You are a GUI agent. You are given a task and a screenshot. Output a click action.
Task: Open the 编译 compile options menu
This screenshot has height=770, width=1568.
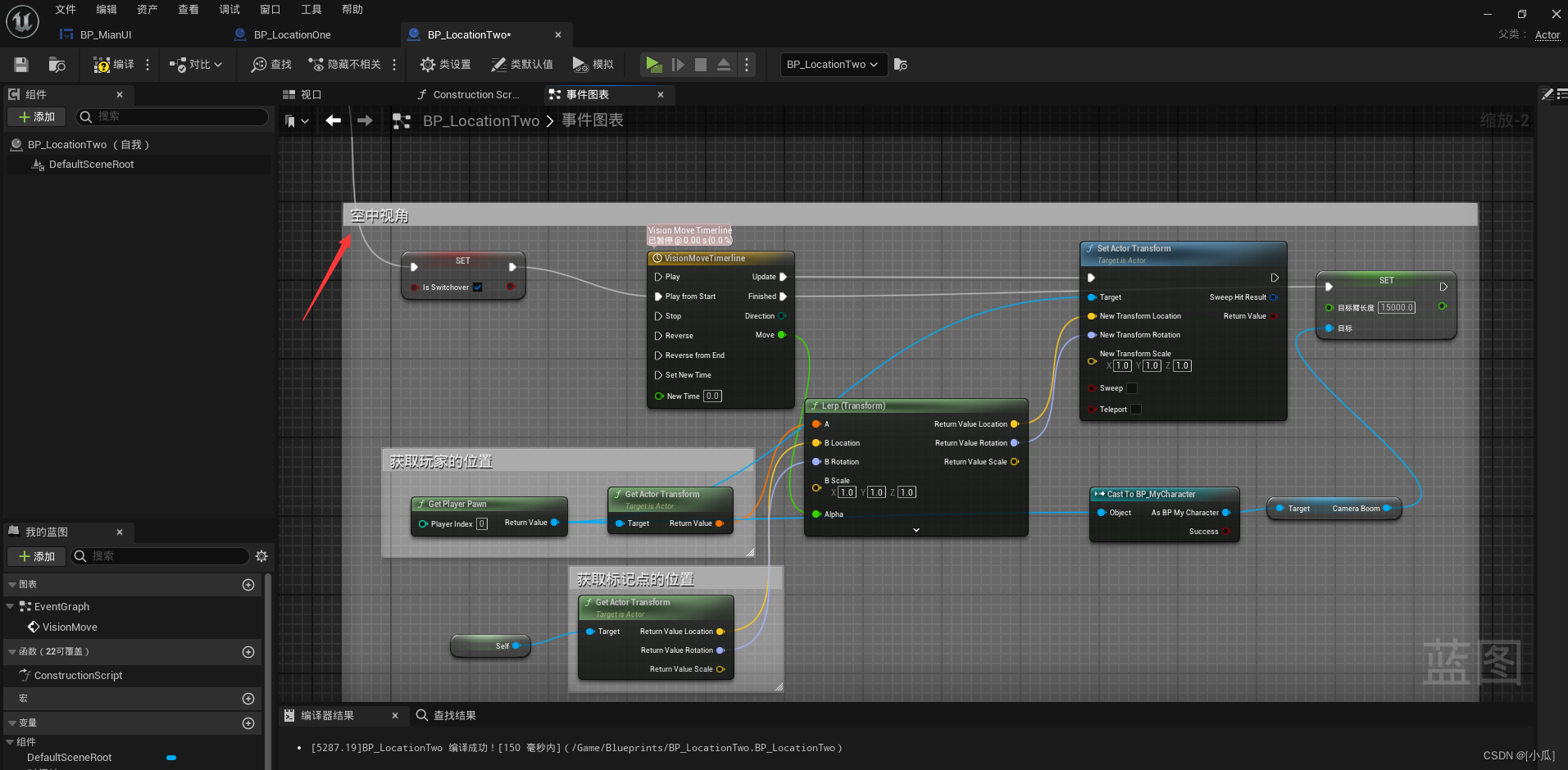[x=148, y=65]
